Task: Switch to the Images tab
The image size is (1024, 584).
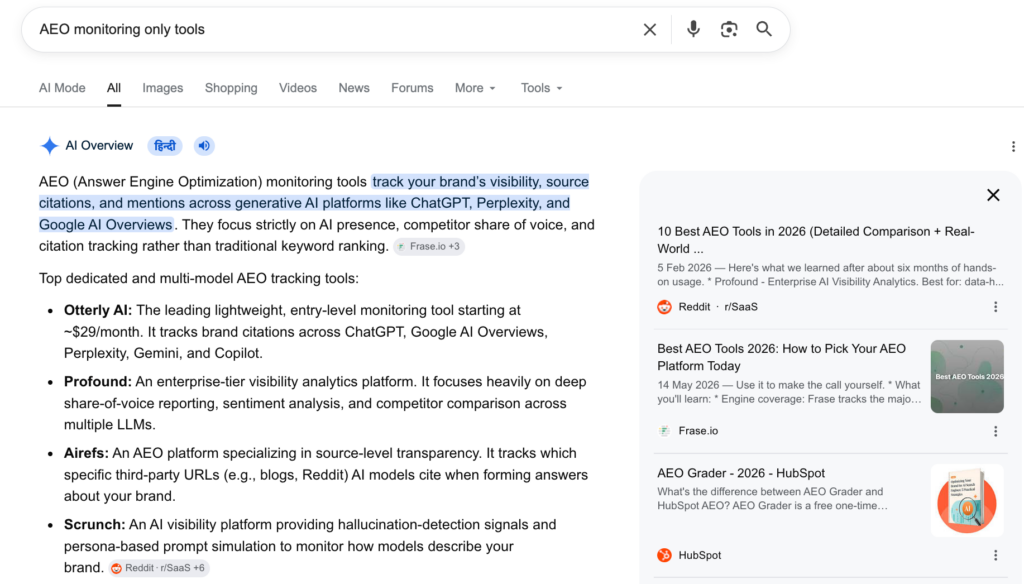Action: 163,88
